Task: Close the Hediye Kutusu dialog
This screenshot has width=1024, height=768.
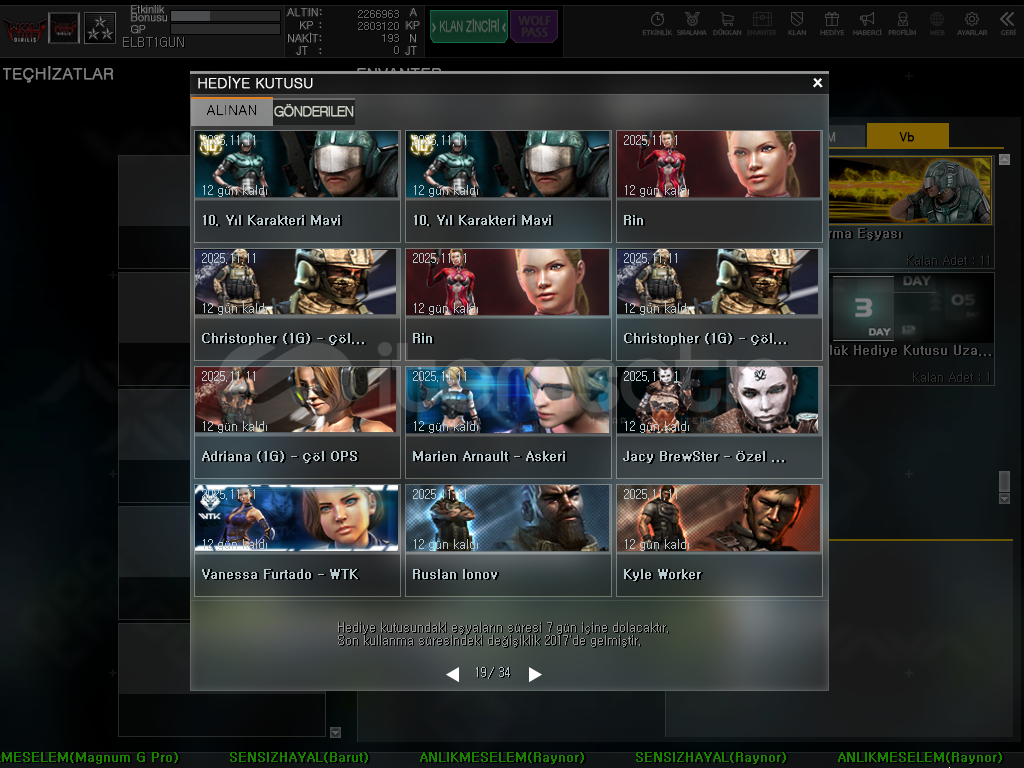Action: point(817,83)
